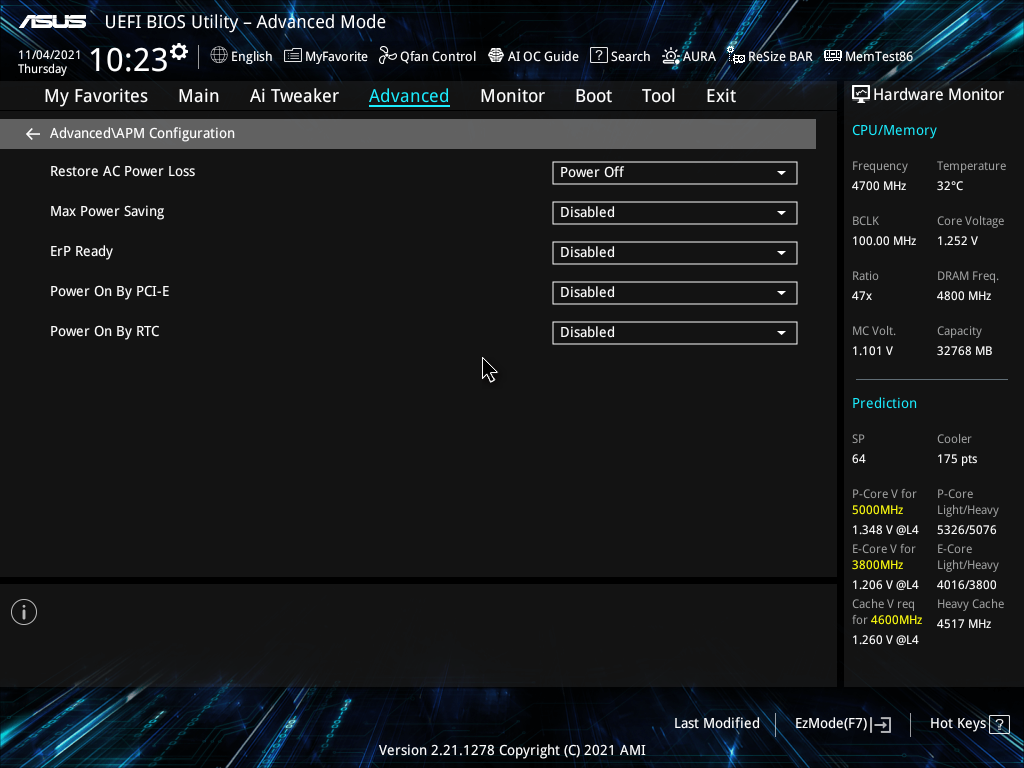Select the Restore AC Power Loss label
Screen dimensions: 1024x768
123,171
